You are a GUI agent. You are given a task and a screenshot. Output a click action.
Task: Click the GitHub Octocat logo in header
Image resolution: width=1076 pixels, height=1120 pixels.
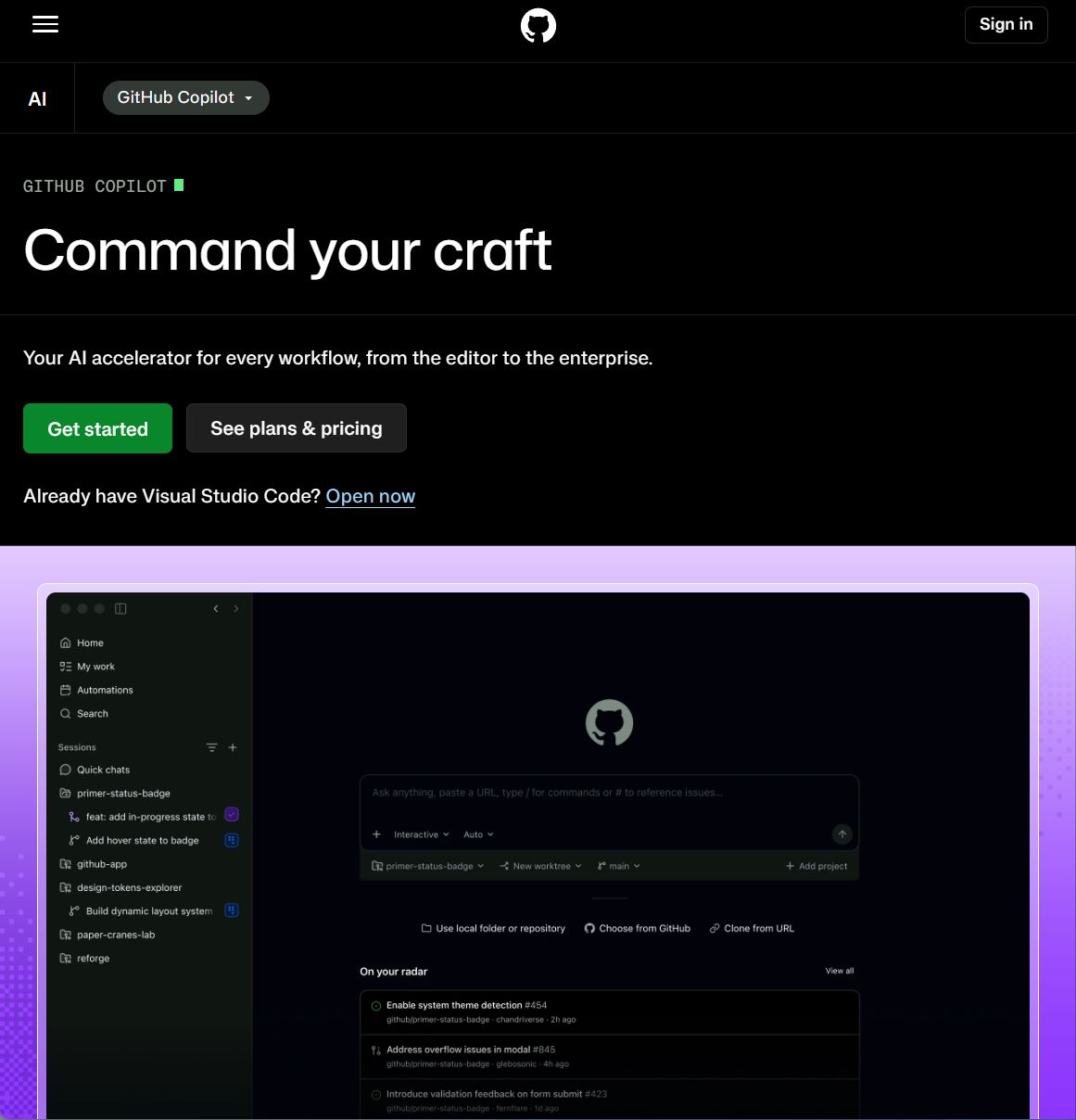538,26
